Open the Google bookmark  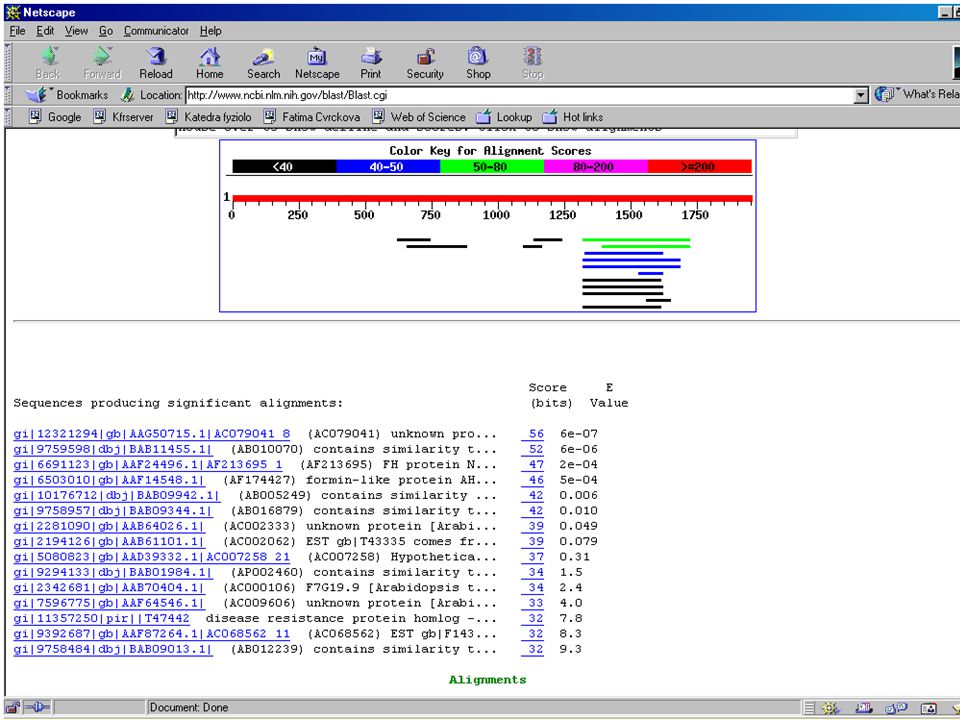[55, 116]
